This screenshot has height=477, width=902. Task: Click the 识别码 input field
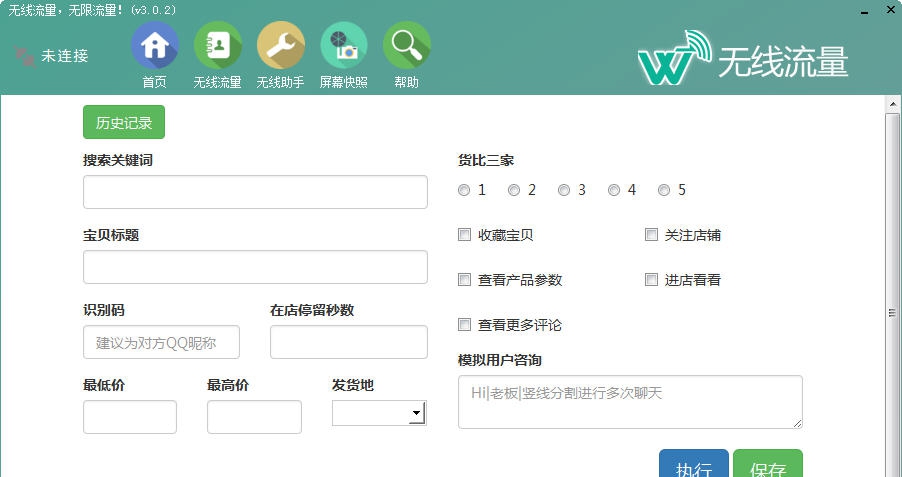tap(161, 342)
